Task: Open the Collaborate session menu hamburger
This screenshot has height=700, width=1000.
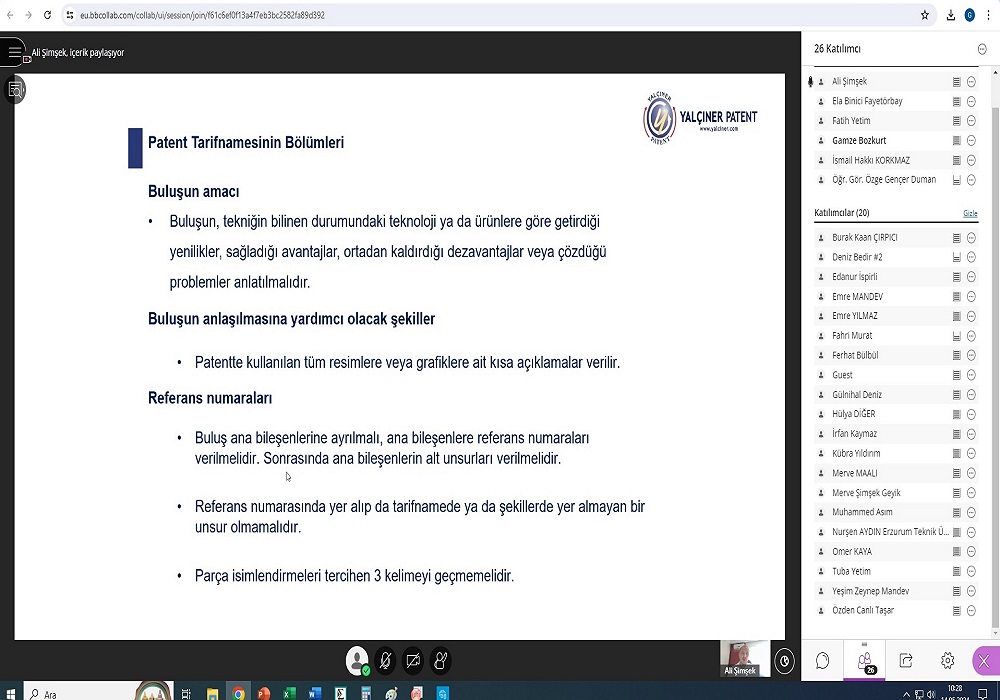Action: pyautogui.click(x=13, y=52)
